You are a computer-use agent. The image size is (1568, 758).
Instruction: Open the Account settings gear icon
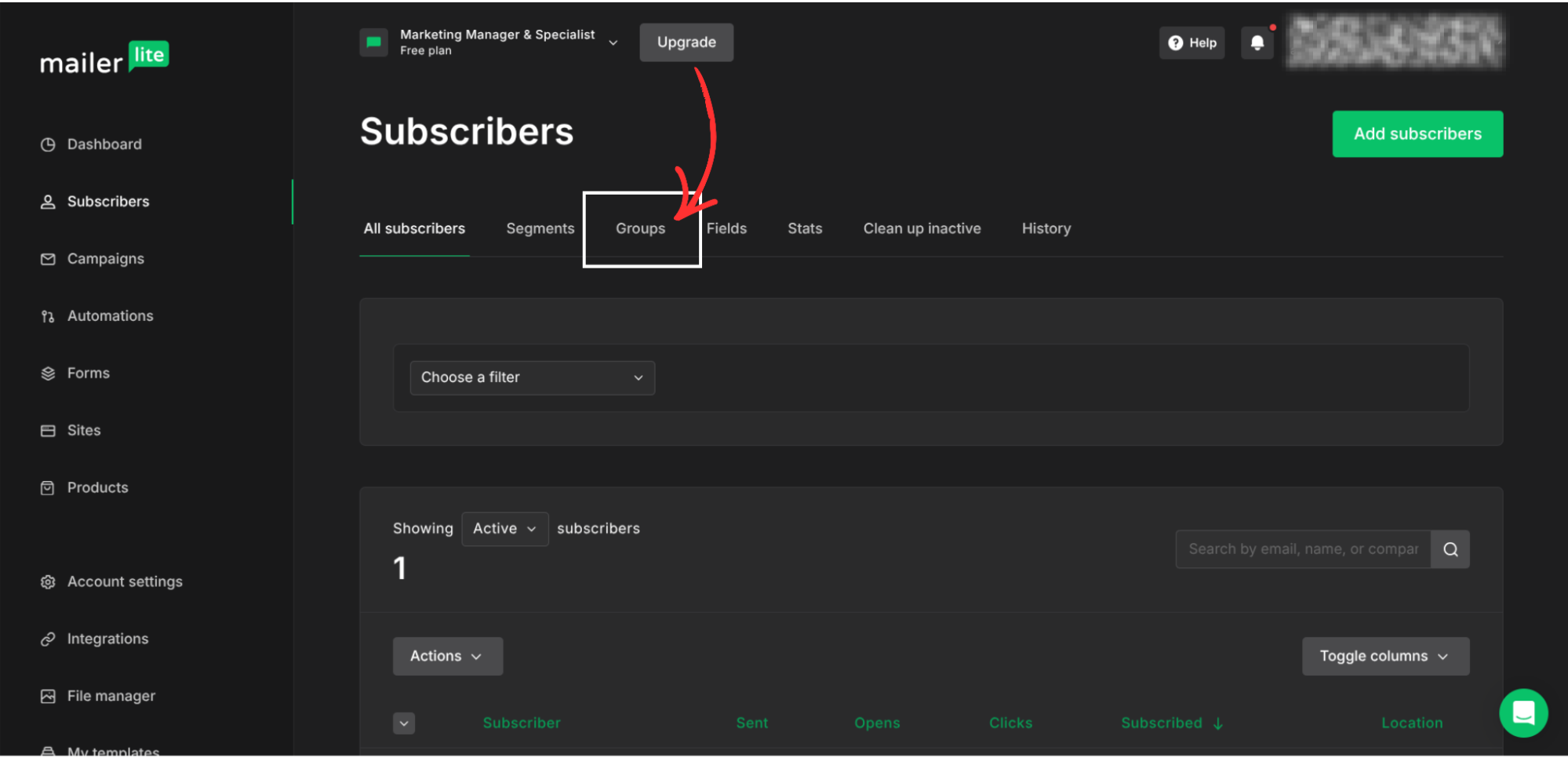tap(48, 581)
